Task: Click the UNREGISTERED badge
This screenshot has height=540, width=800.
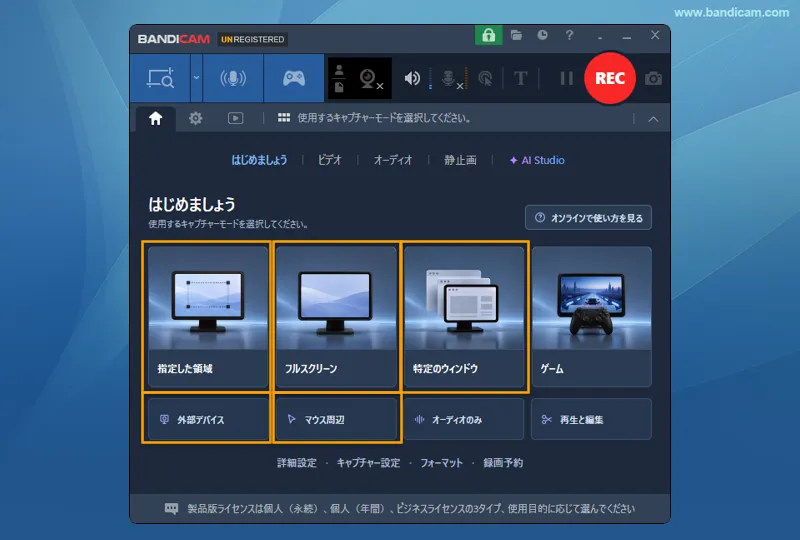Action: click(x=253, y=39)
